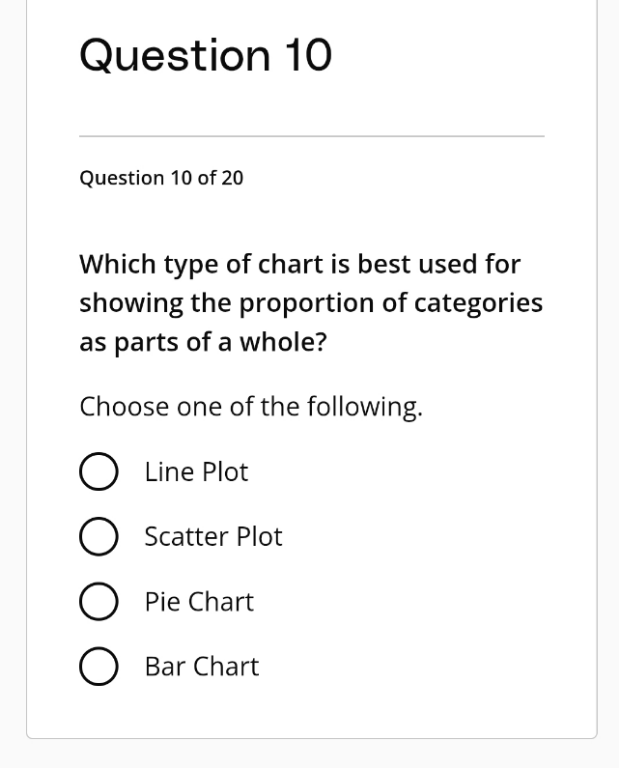This screenshot has height=768, width=619.
Task: Click the 'Scatter Plot' answer label text
Action: 214,536
